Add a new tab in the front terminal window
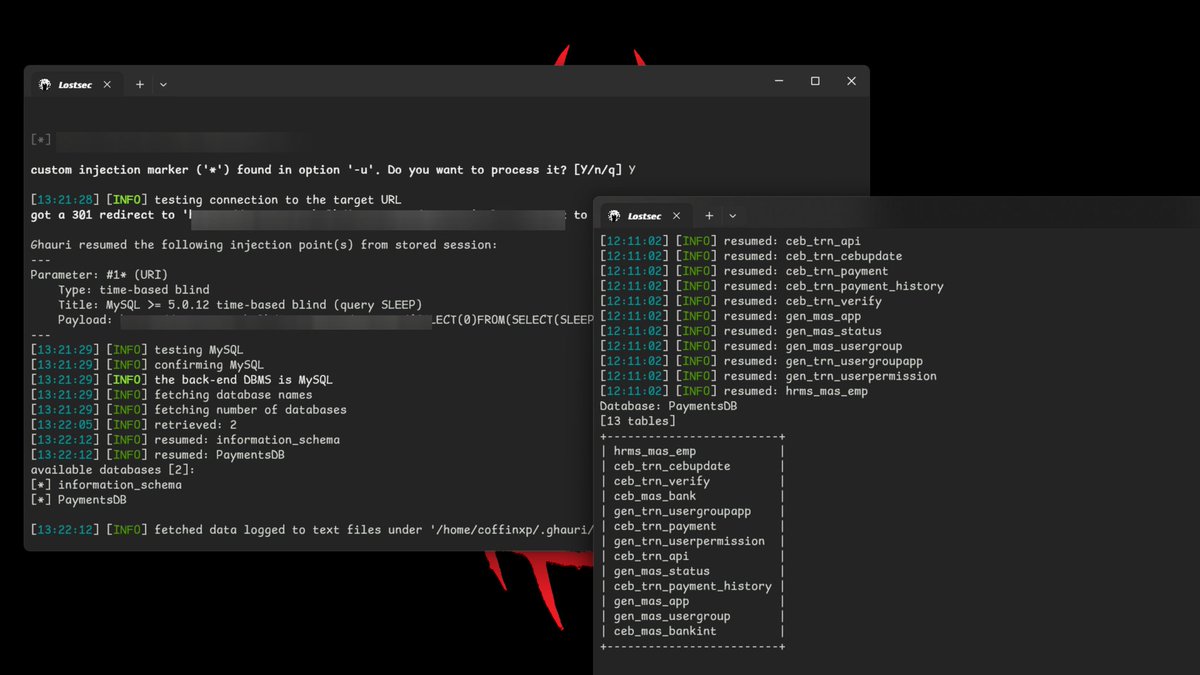1200x675 pixels. click(709, 216)
